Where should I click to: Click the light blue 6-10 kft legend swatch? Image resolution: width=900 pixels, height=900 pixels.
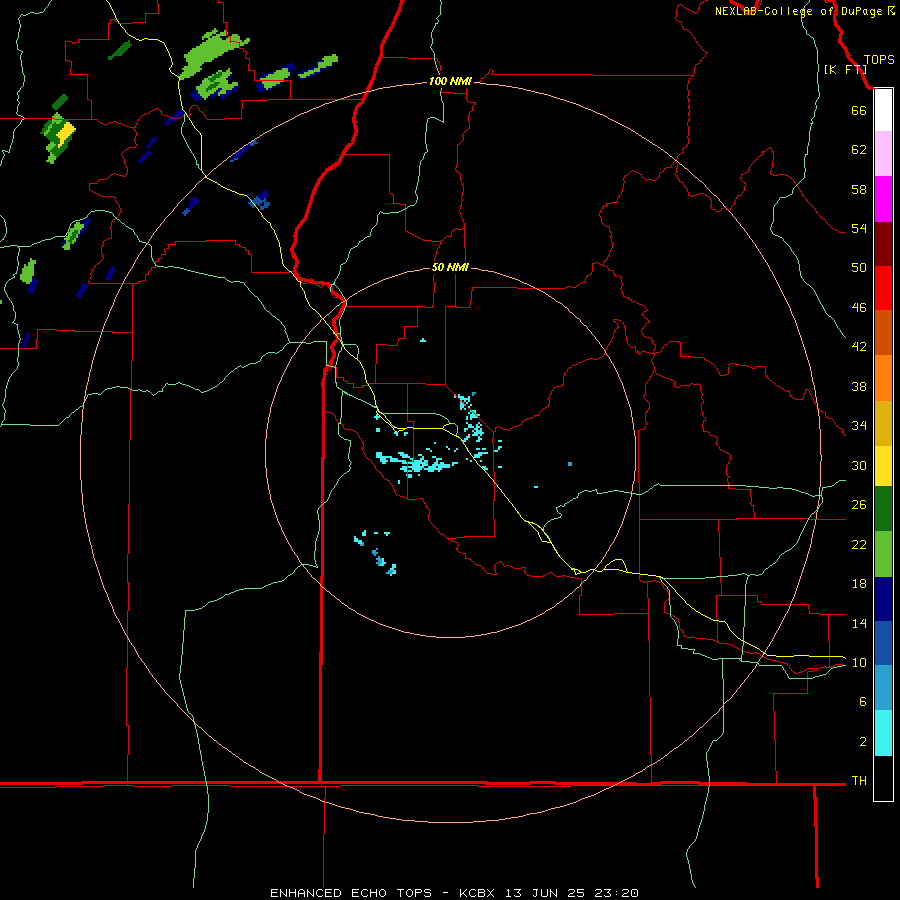point(883,687)
